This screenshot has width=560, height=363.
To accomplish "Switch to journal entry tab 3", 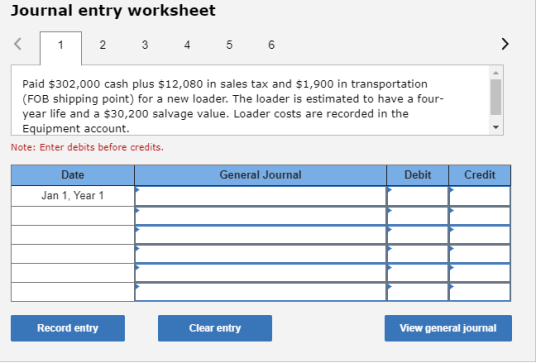I will 145,45.
